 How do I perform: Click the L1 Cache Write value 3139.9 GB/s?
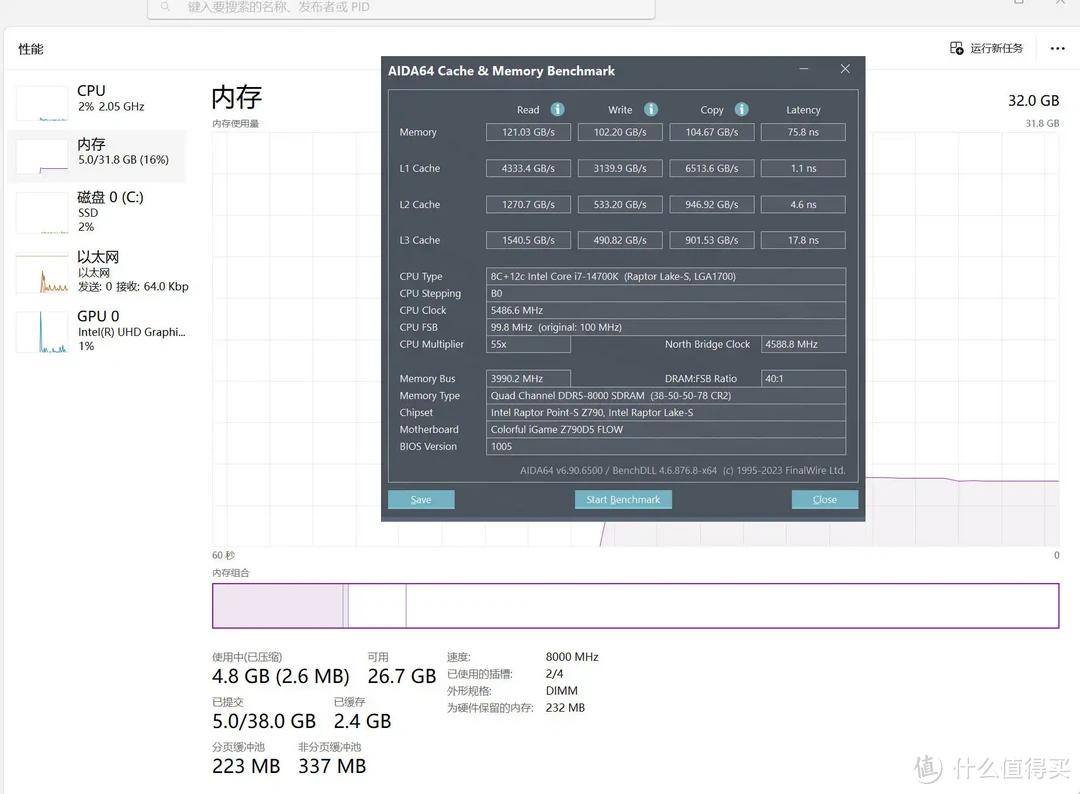(x=620, y=168)
